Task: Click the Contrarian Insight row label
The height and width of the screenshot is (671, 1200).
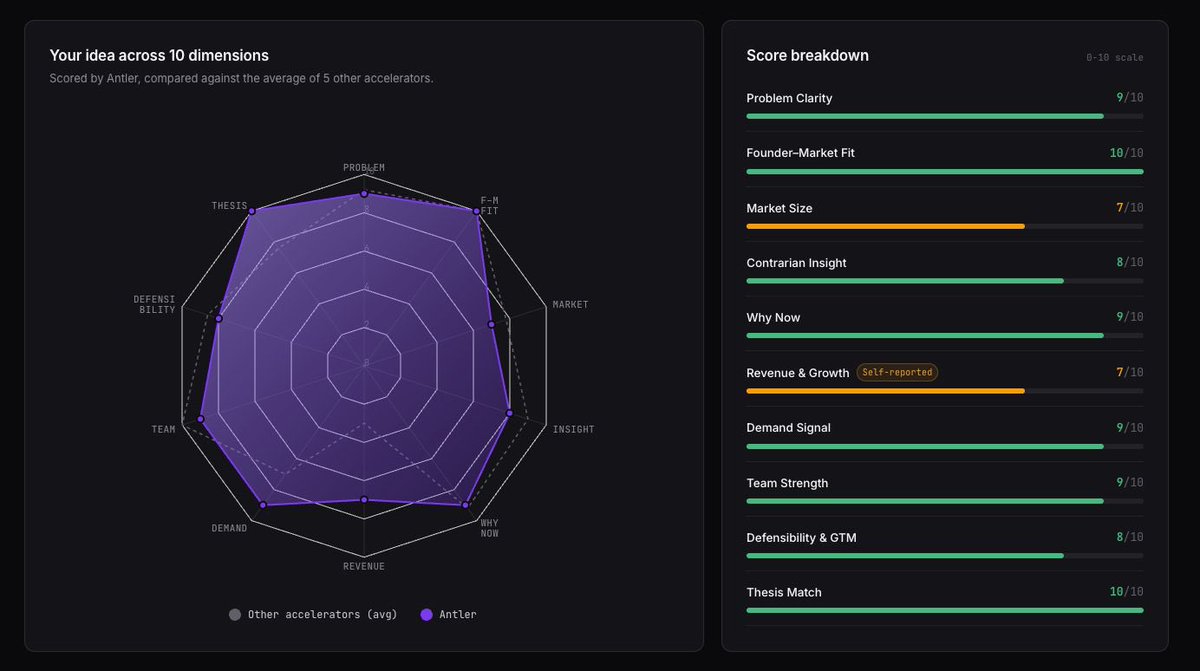Action: tap(796, 263)
